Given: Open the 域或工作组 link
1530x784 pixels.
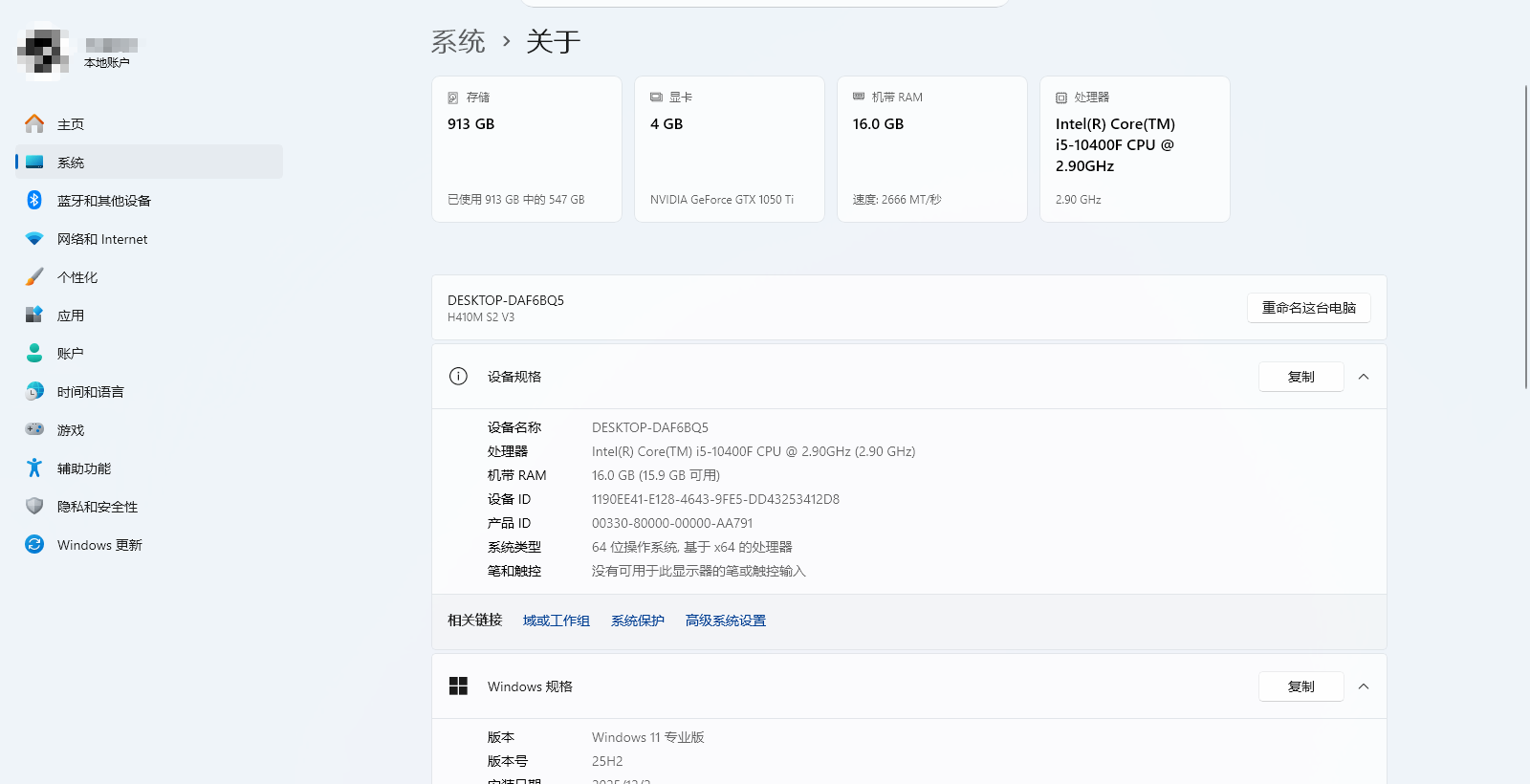Looking at the screenshot, I should (557, 621).
